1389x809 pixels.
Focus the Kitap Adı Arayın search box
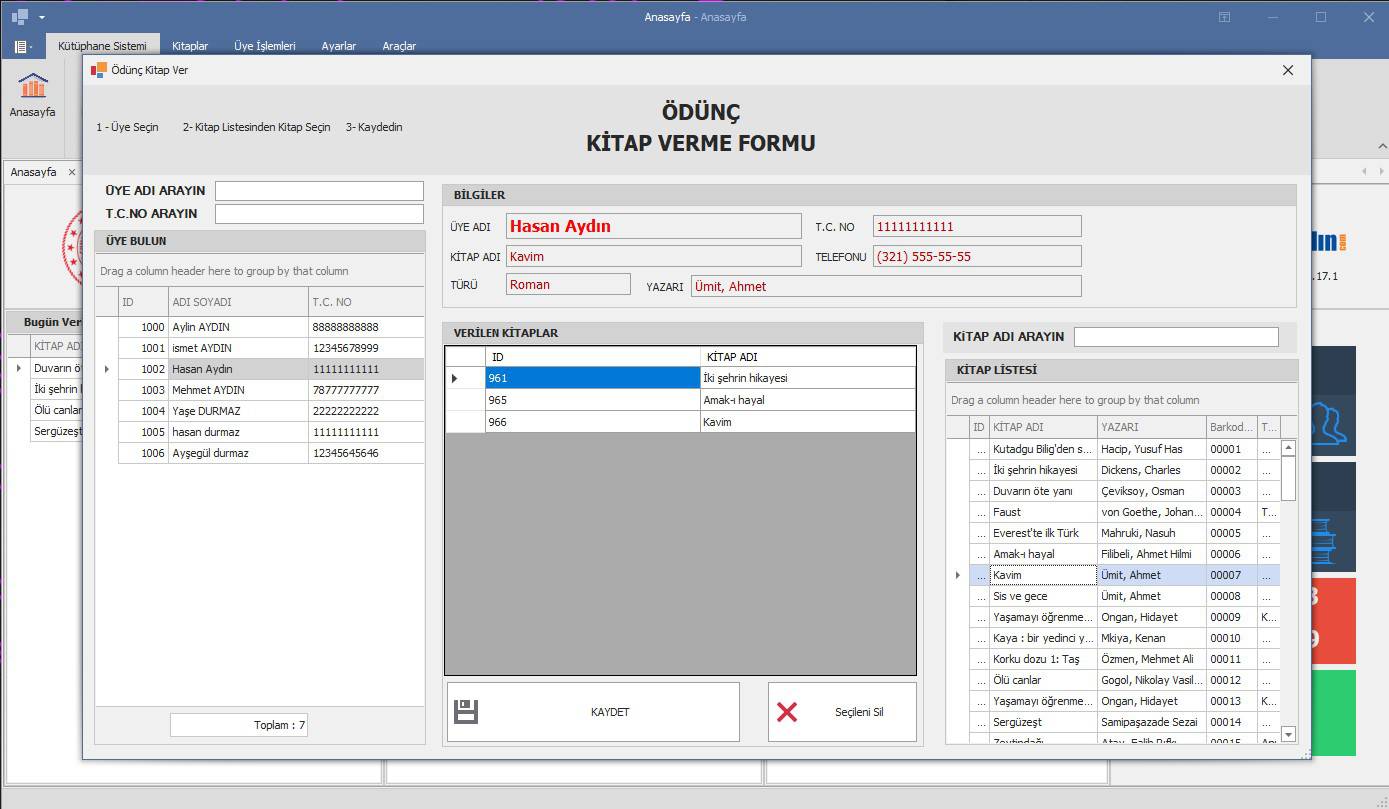1175,337
